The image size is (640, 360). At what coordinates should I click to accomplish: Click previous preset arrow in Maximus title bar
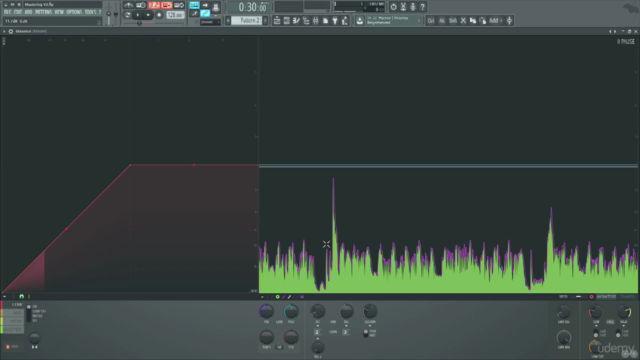point(610,31)
